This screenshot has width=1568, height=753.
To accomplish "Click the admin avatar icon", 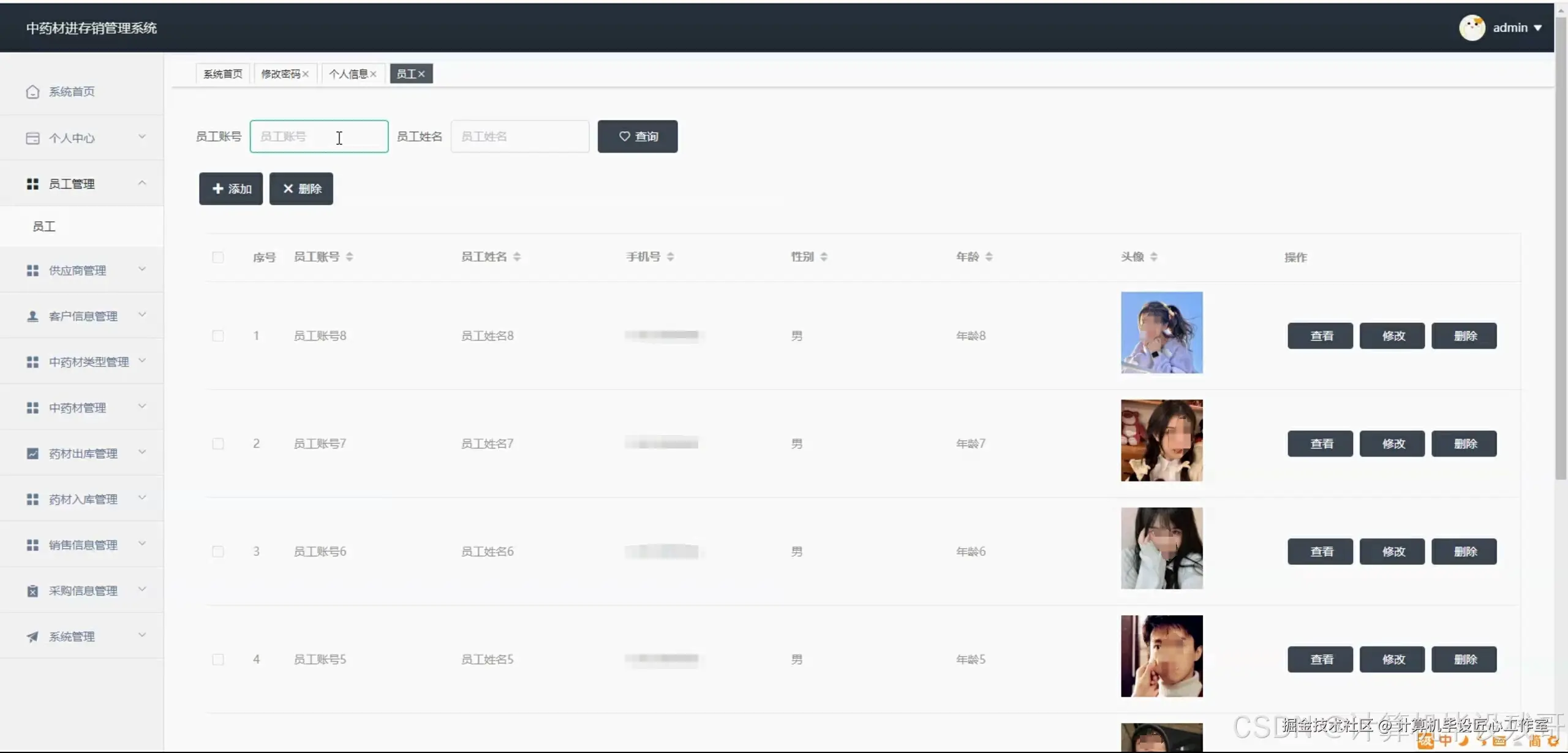I will [x=1471, y=28].
